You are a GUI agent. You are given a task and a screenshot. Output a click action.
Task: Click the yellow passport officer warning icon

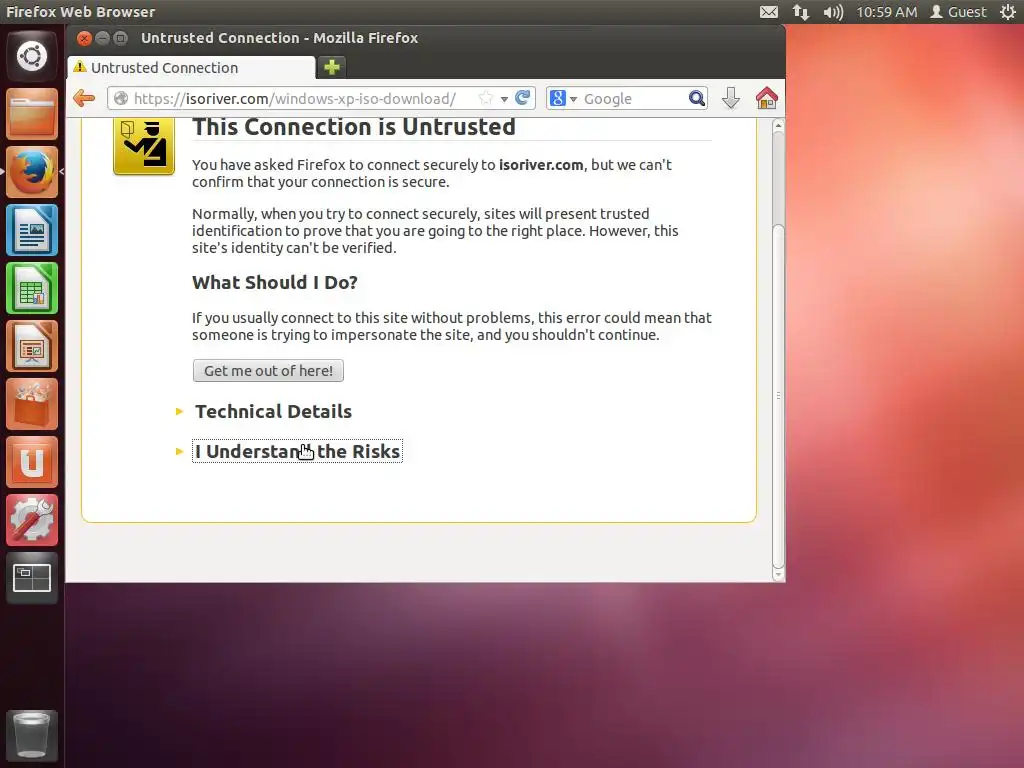(x=144, y=146)
